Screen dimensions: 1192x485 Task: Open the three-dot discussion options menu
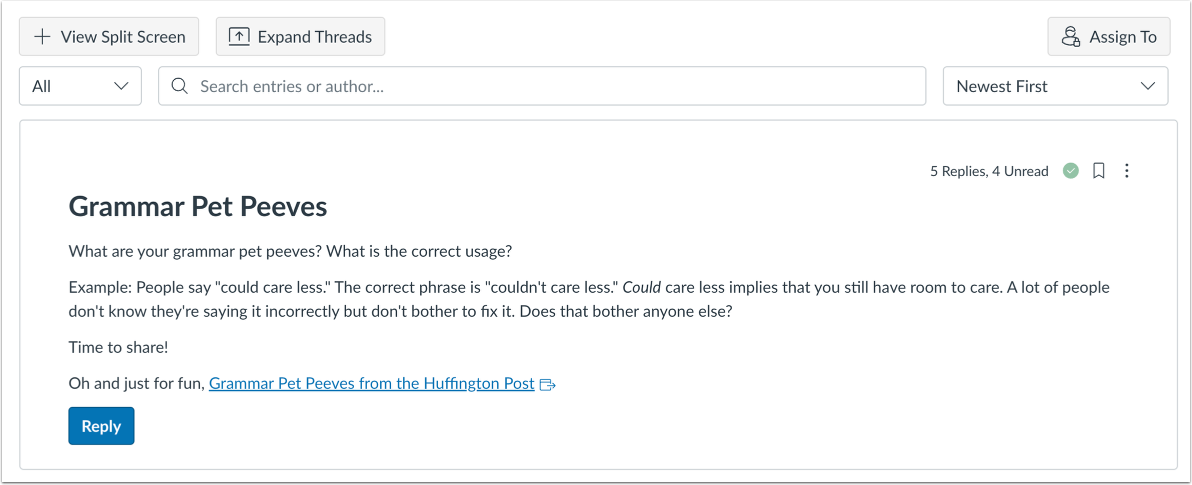coord(1127,171)
